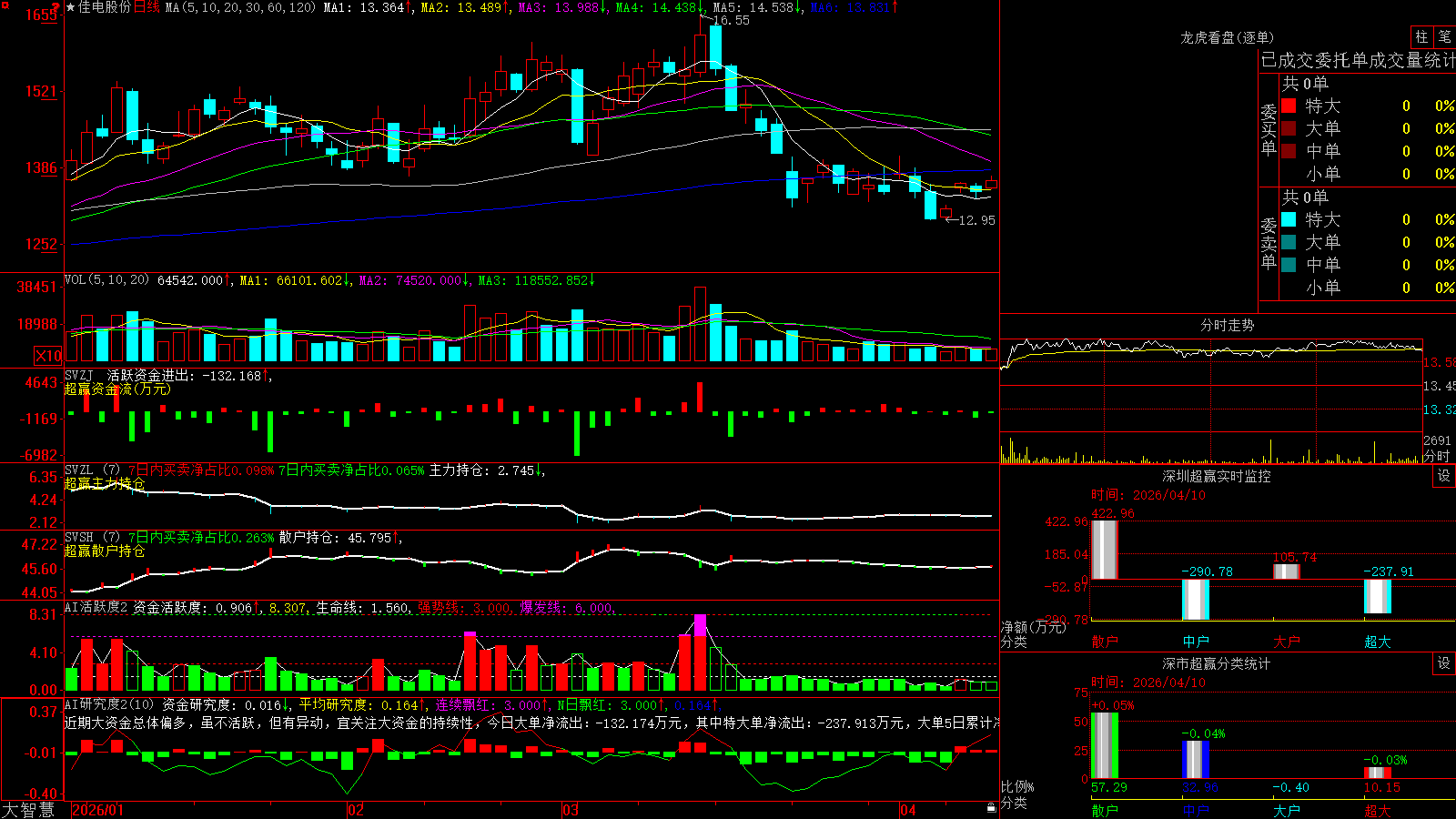Viewport: 1456px width, 819px height.
Task: Click the 佳电股份 stock name
Action: point(105,7)
